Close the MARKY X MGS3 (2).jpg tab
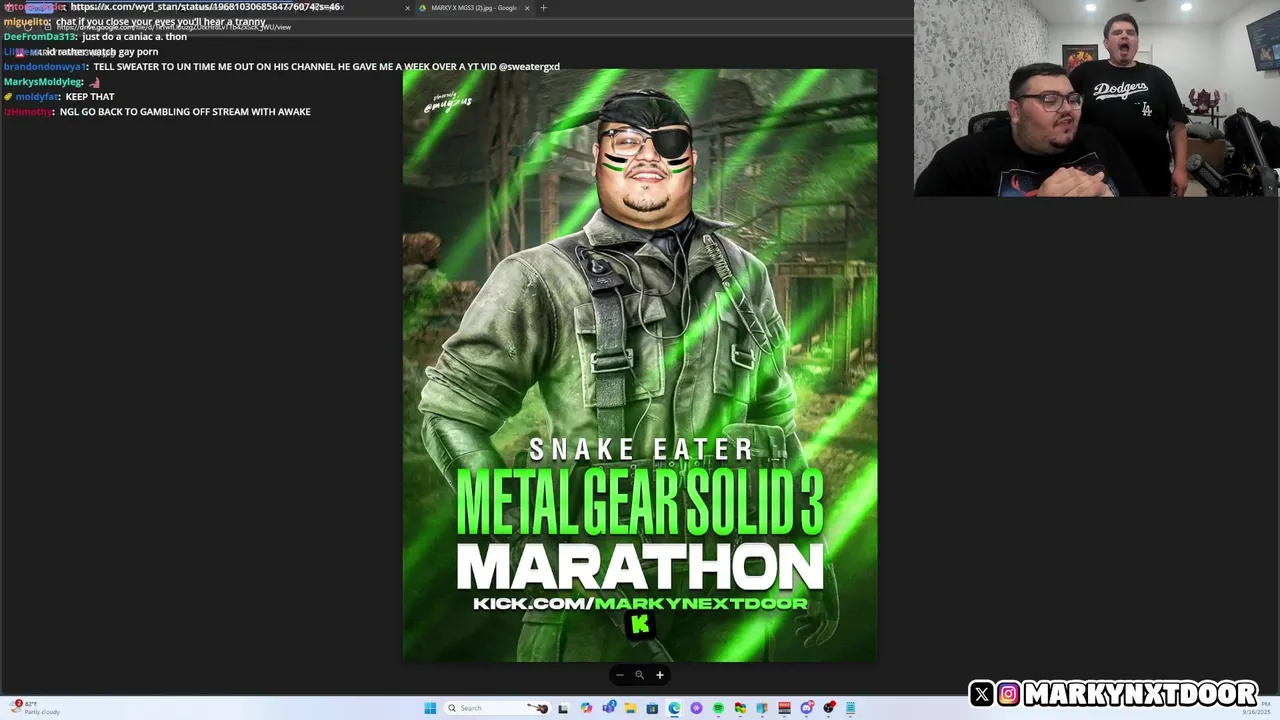Viewport: 1280px width, 720px height. (527, 8)
